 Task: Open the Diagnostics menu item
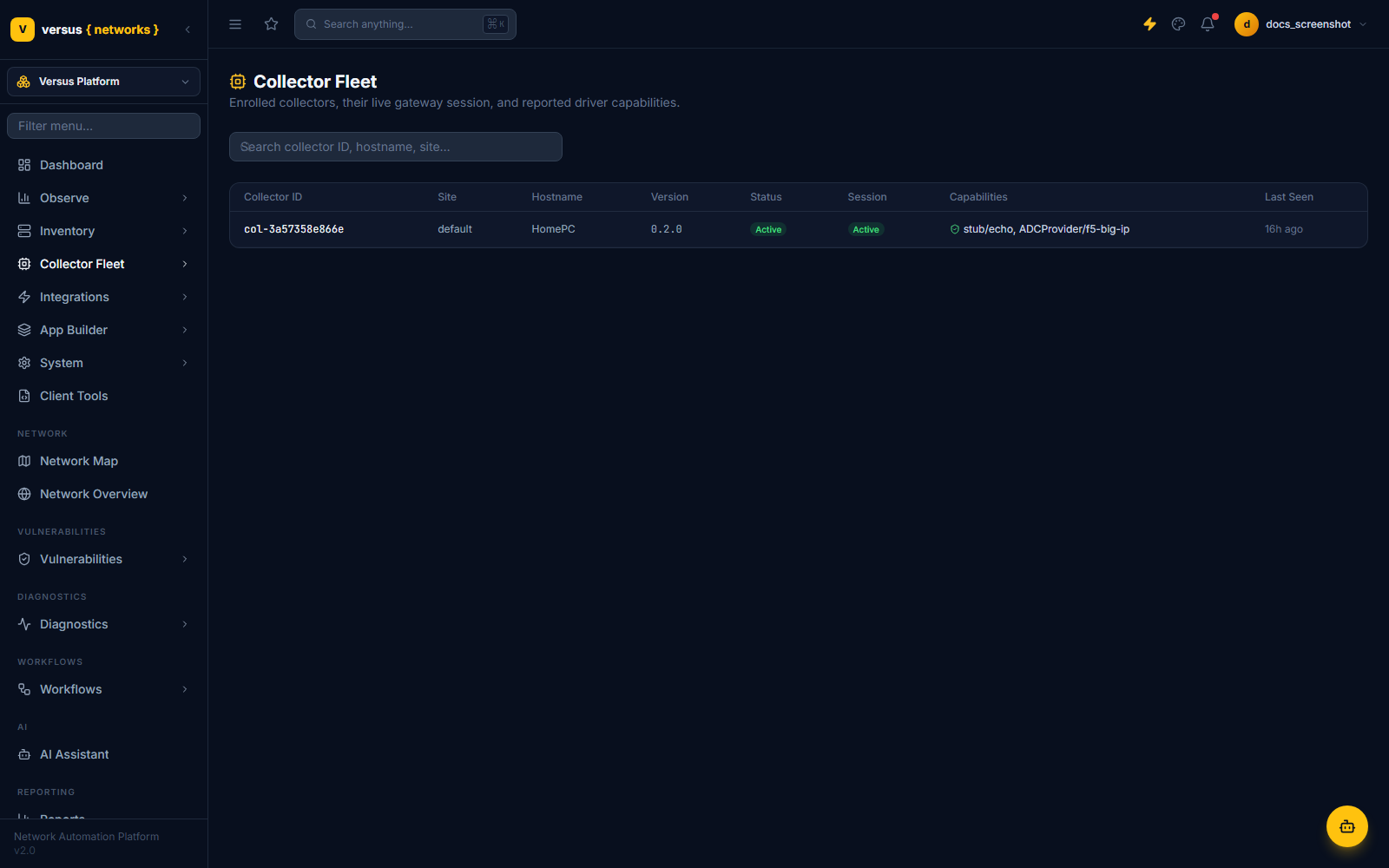click(103, 624)
